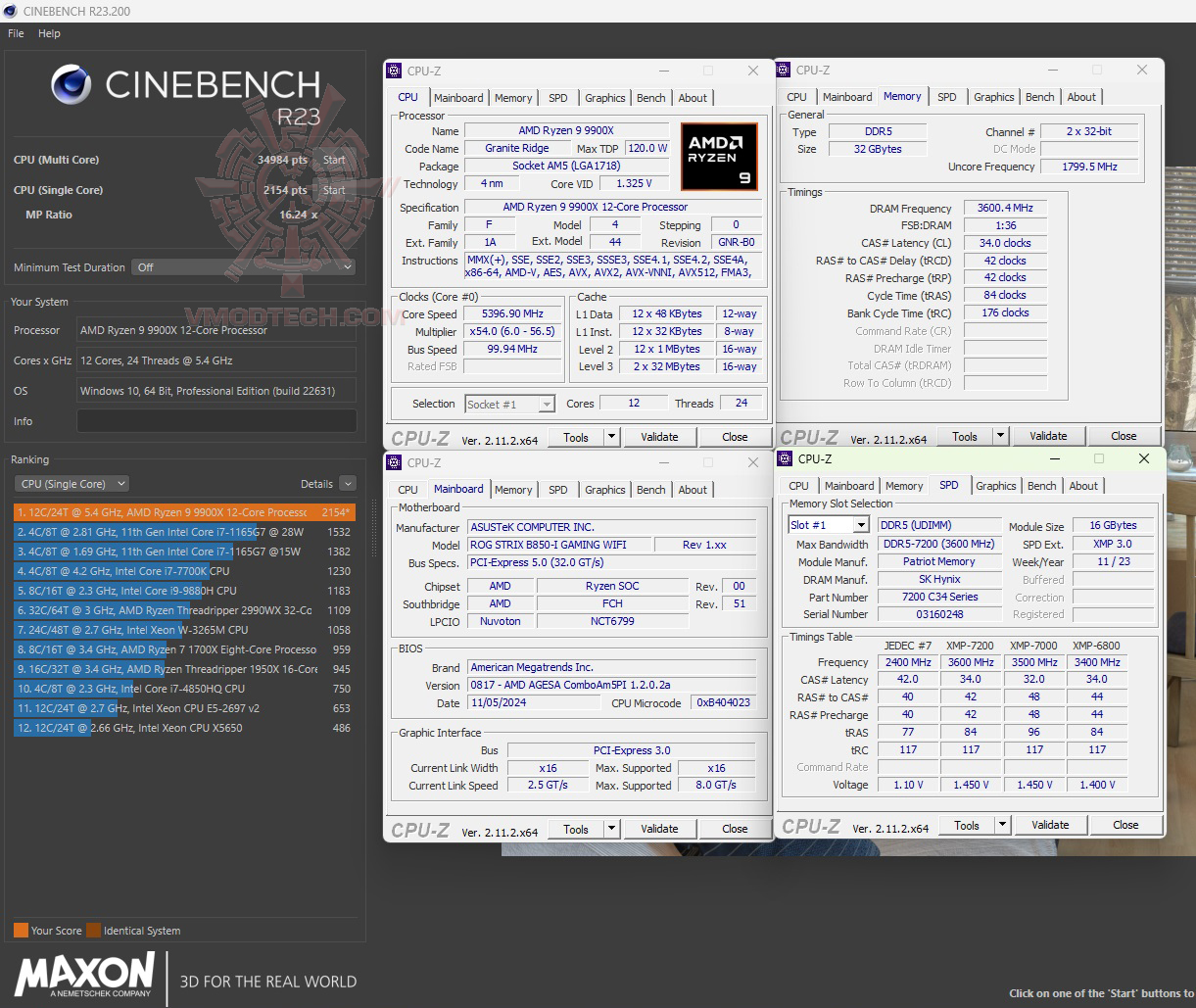Click the CPU-Z Memory window title icon
This screenshot has width=1196, height=1008.
point(783,70)
